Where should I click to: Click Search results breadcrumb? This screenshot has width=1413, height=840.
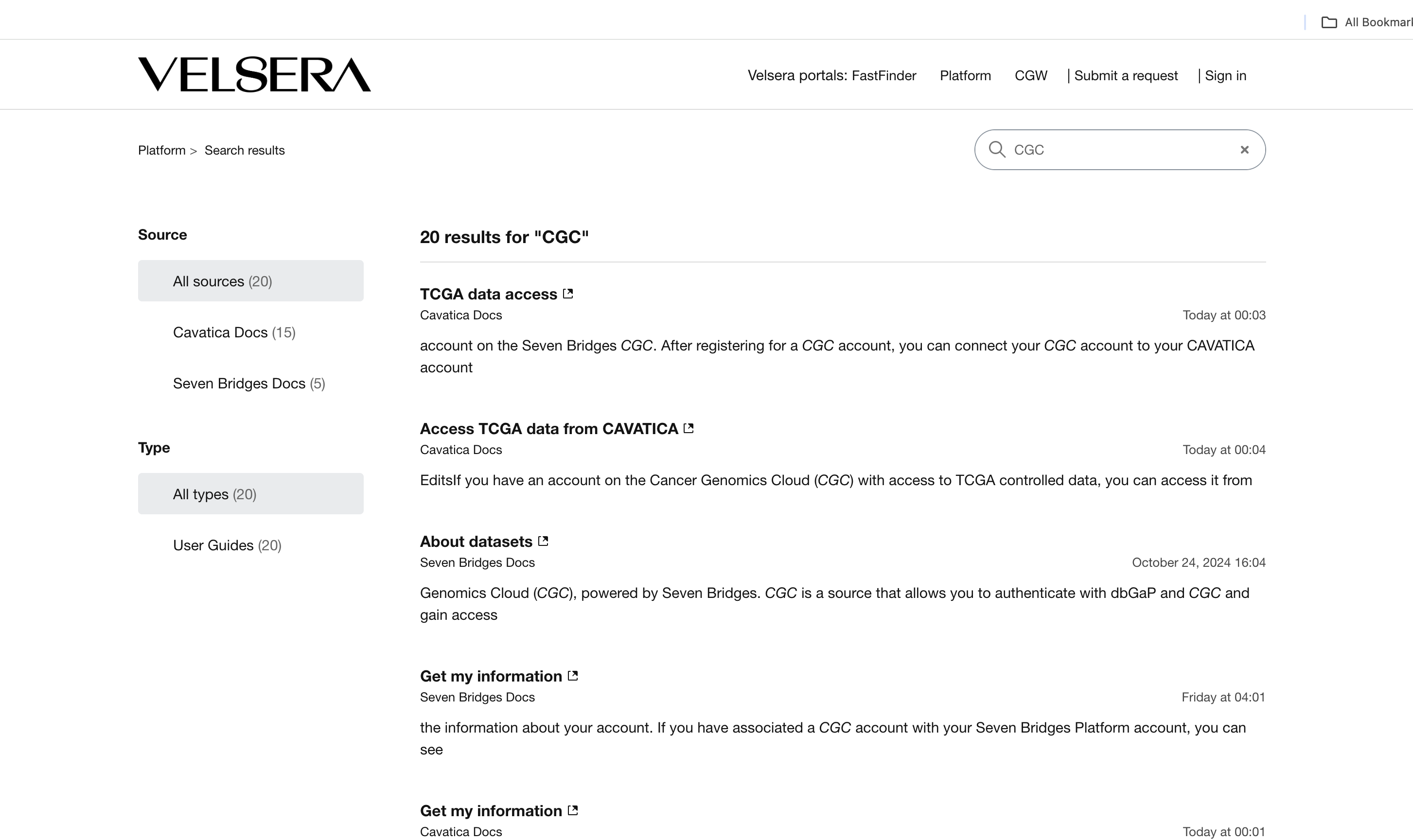[245, 150]
